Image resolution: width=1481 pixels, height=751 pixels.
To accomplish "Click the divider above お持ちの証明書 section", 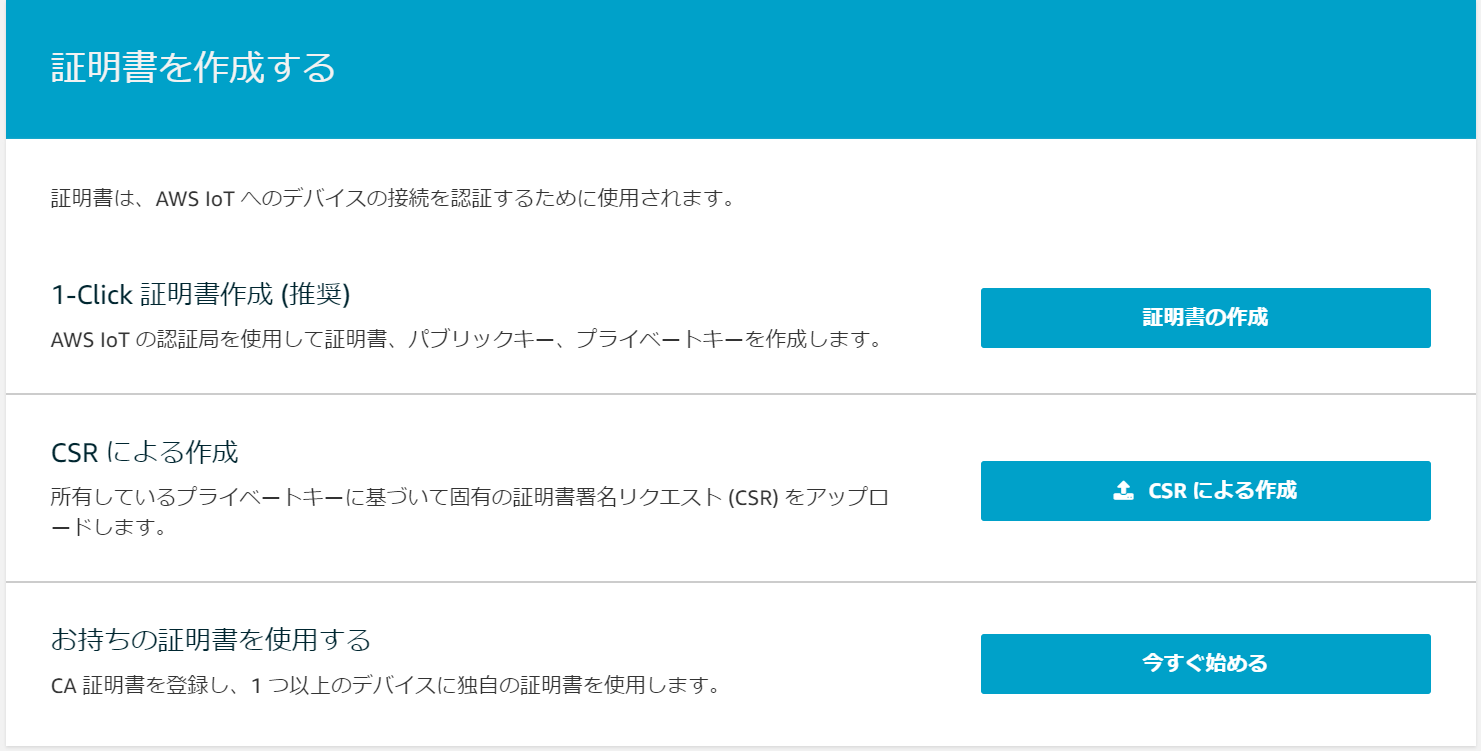I will pyautogui.click(x=740, y=582).
